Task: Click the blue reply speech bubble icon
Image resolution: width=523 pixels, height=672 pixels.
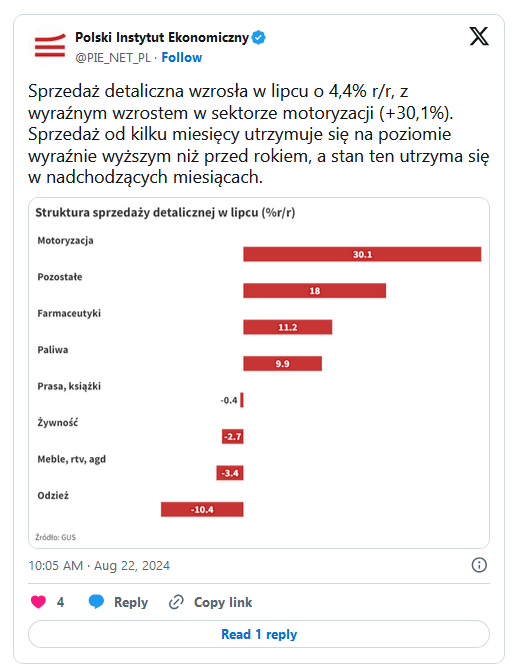Action: (96, 602)
